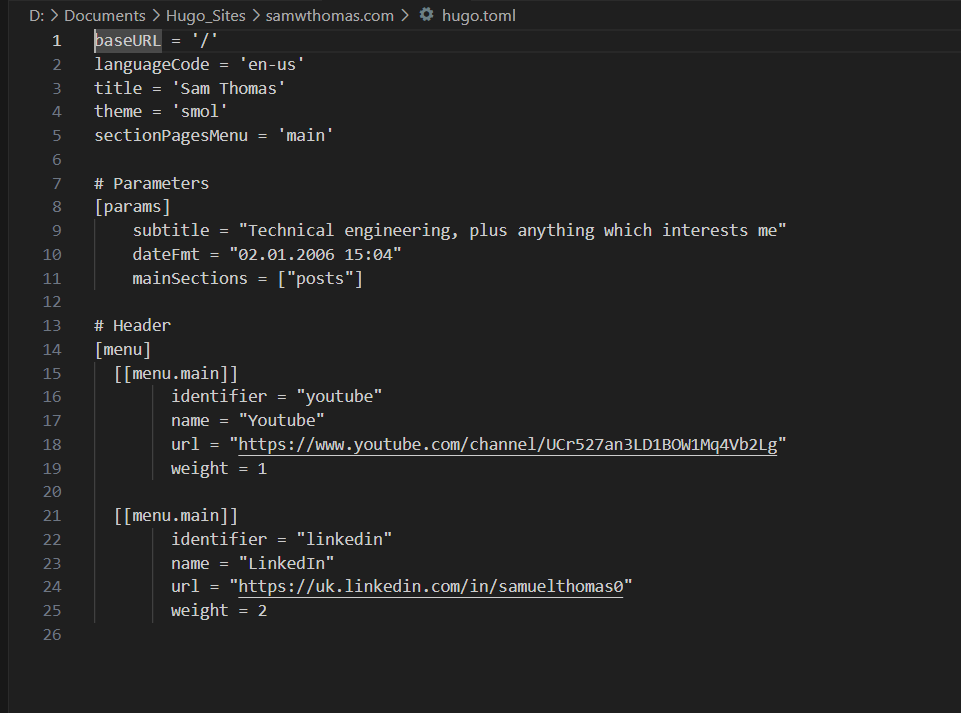Follow the YouTube channel URL link
961x713 pixels.
tap(507, 444)
